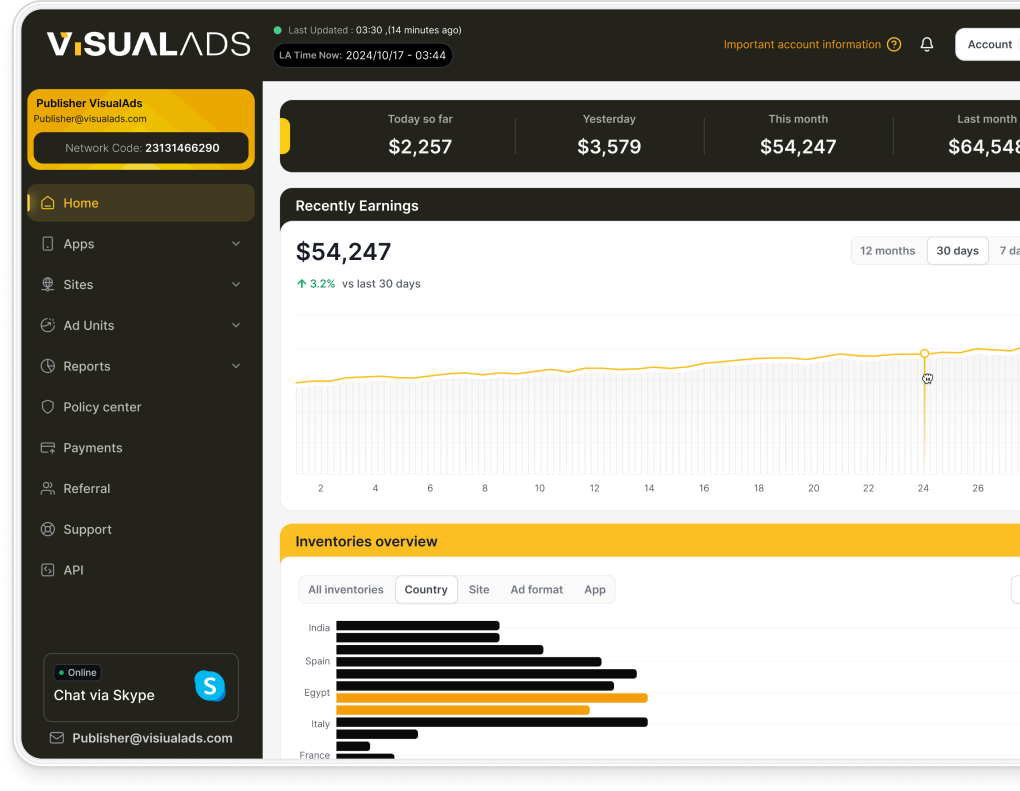Image resolution: width=1020 pixels, height=791 pixels.
Task: Click the Policy center shield icon
Action: pyautogui.click(x=47, y=407)
